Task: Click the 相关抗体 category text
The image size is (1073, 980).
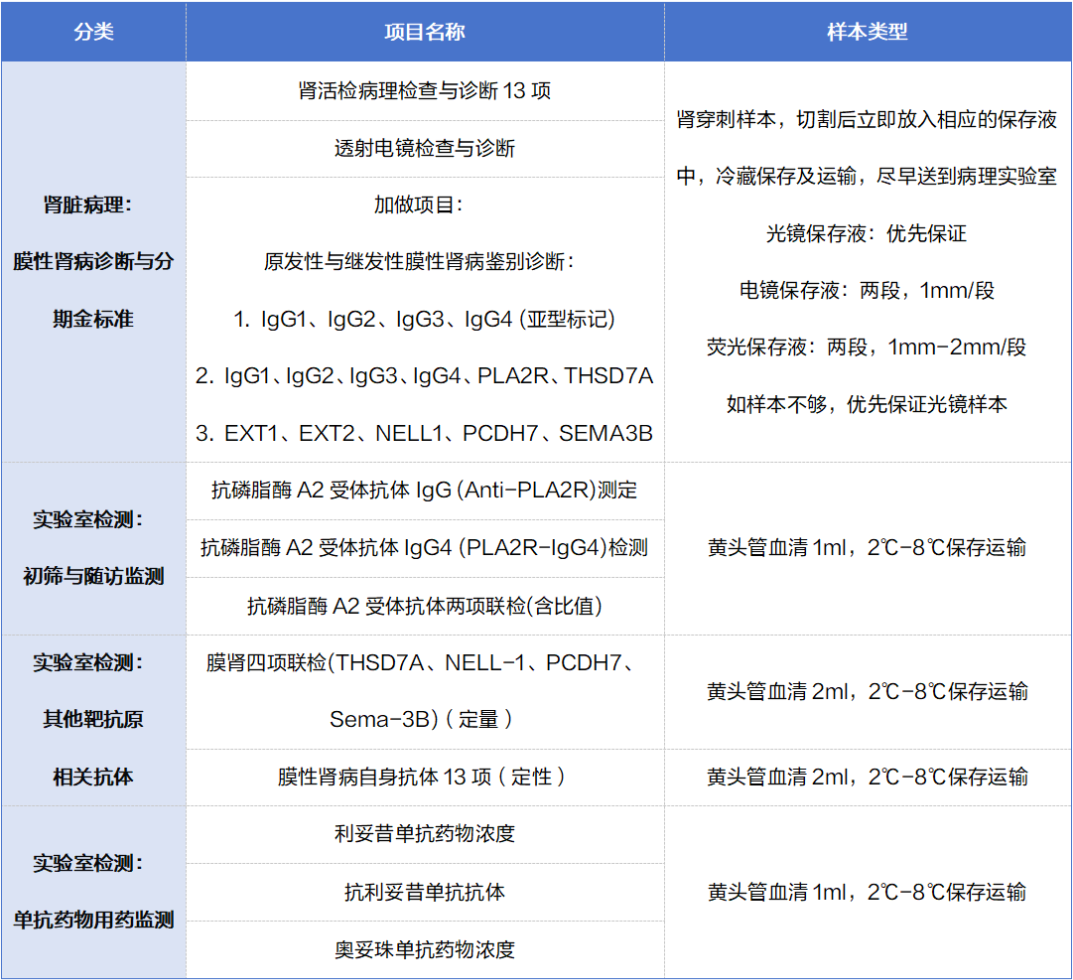Action: (x=94, y=777)
